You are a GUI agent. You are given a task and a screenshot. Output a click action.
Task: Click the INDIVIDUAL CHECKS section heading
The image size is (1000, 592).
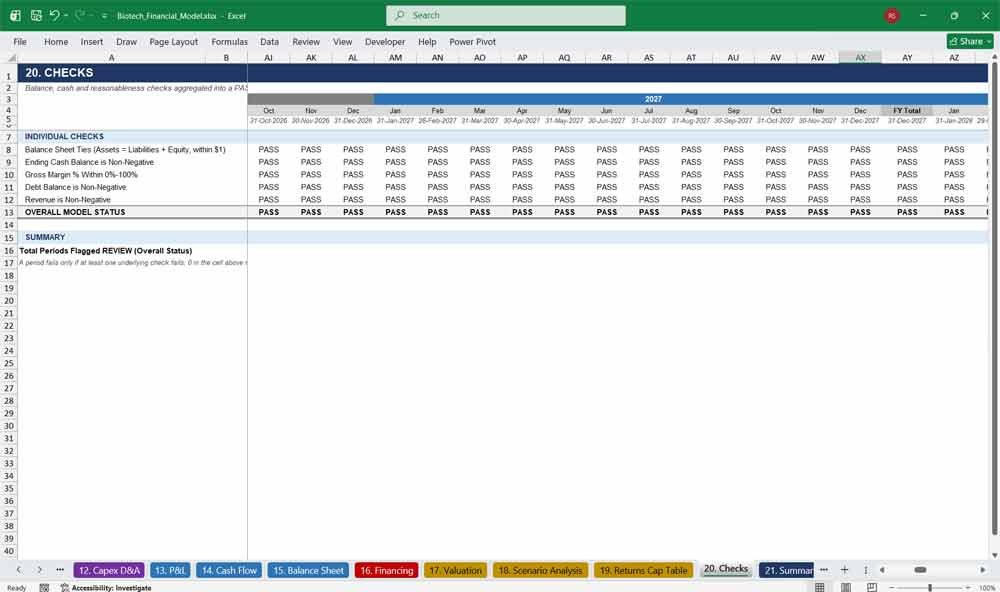point(64,137)
